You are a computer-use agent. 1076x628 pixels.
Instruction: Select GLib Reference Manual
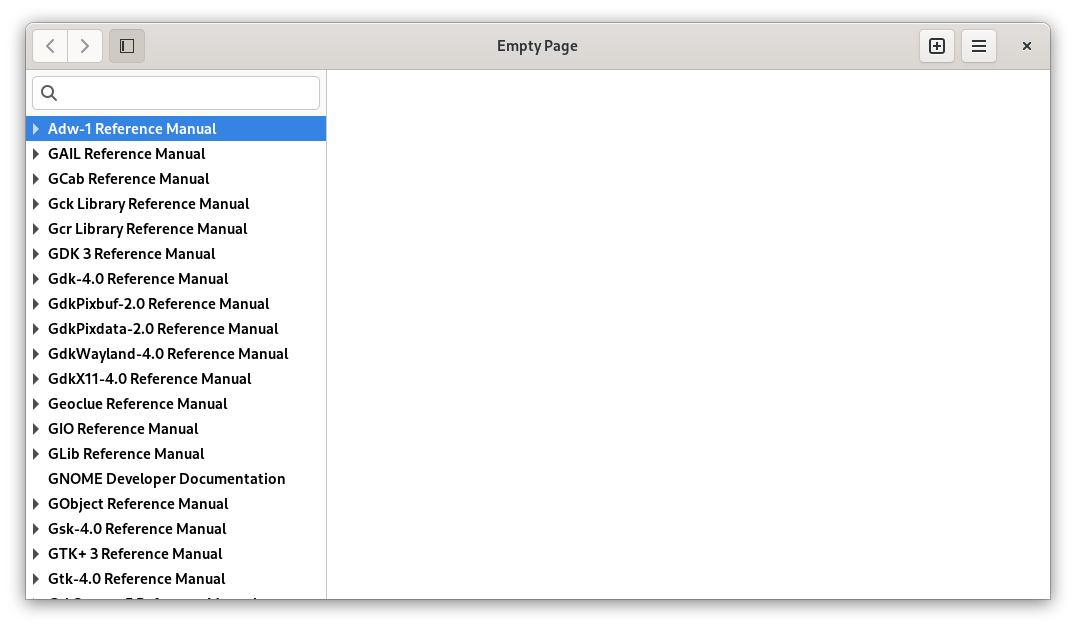[126, 454]
